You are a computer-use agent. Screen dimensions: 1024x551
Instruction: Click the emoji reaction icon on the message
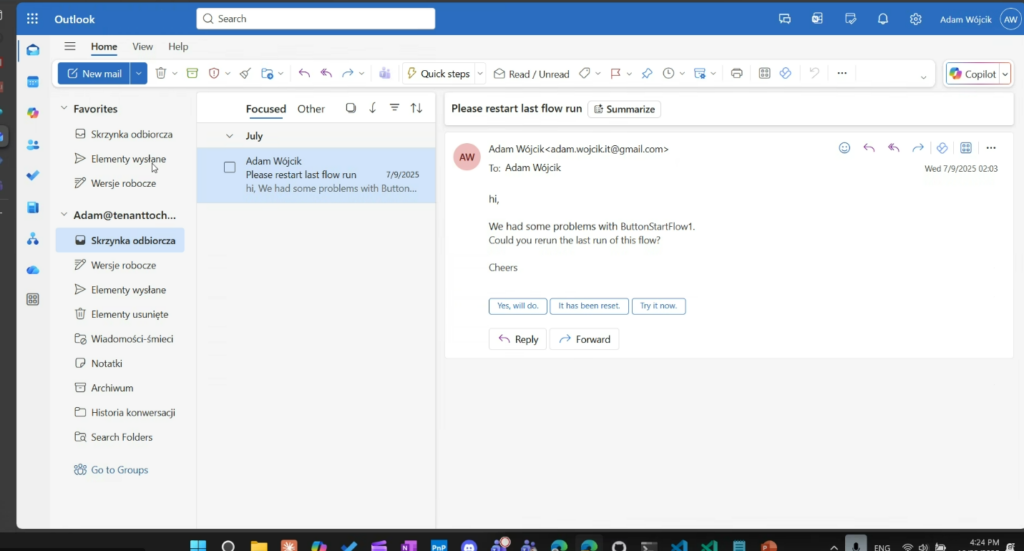click(844, 148)
